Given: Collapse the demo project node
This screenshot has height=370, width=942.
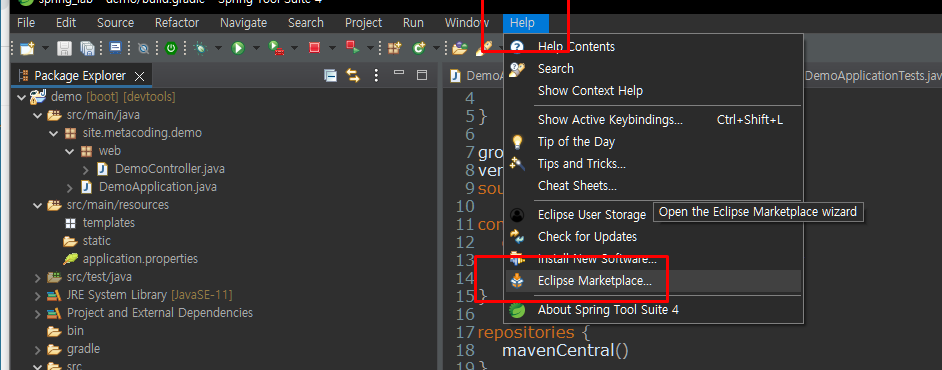Looking at the screenshot, I should 22,97.
